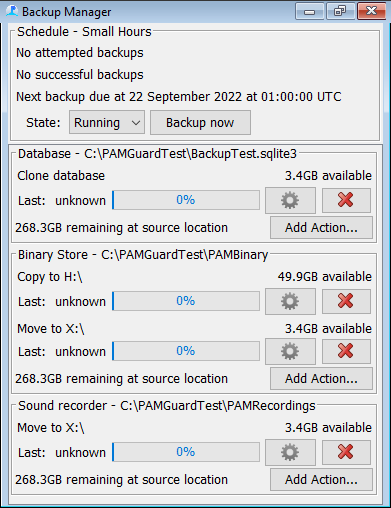
Task: Click the Backup Manager window icon
Action: coord(12,11)
